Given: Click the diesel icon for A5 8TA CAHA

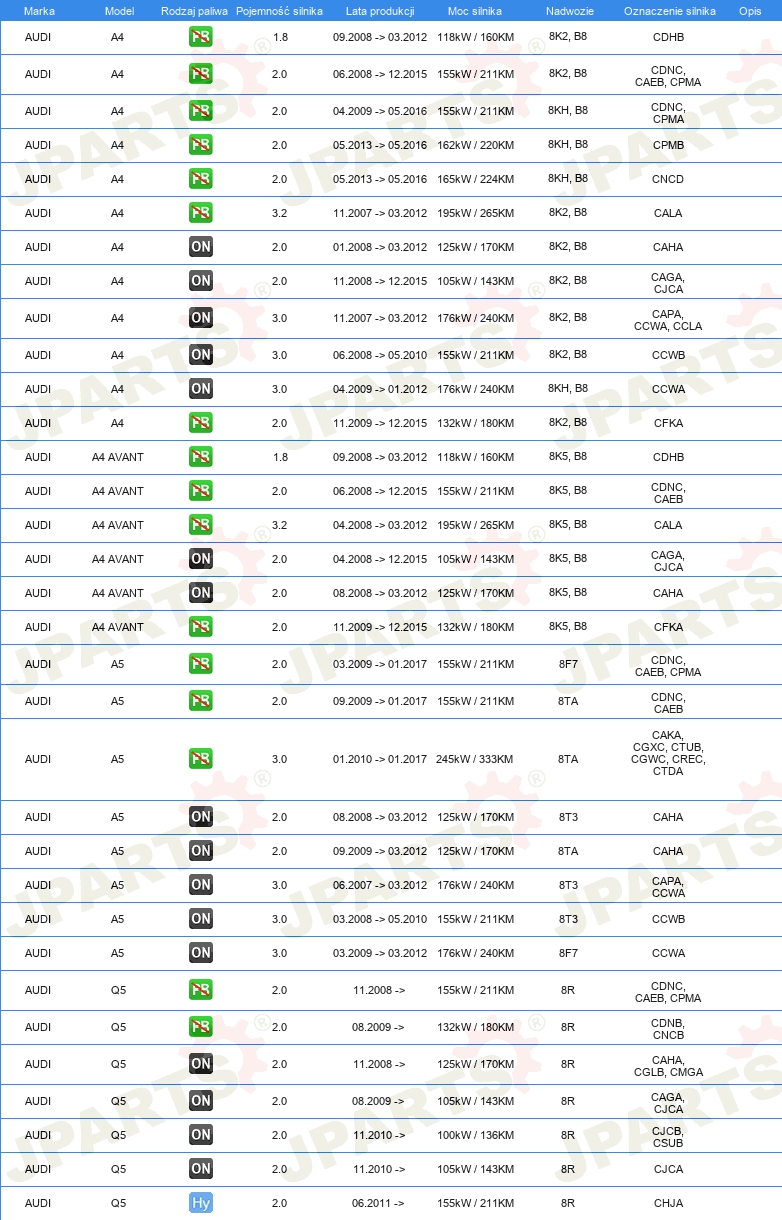Looking at the screenshot, I should [x=201, y=851].
